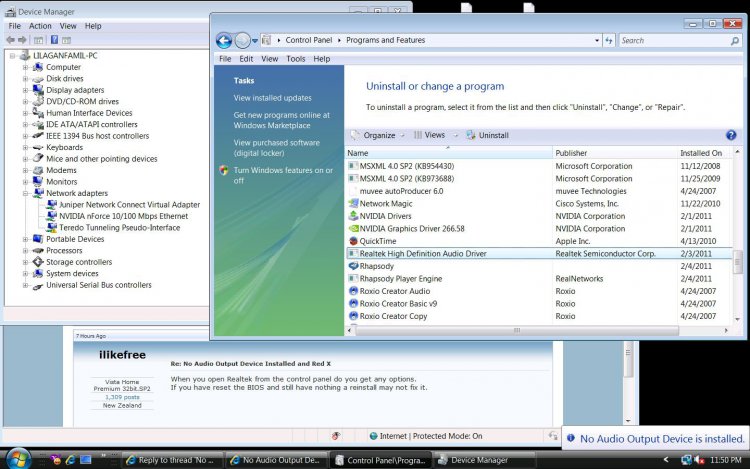Click the search magnifier icon
750x469 pixels.
[735, 41]
